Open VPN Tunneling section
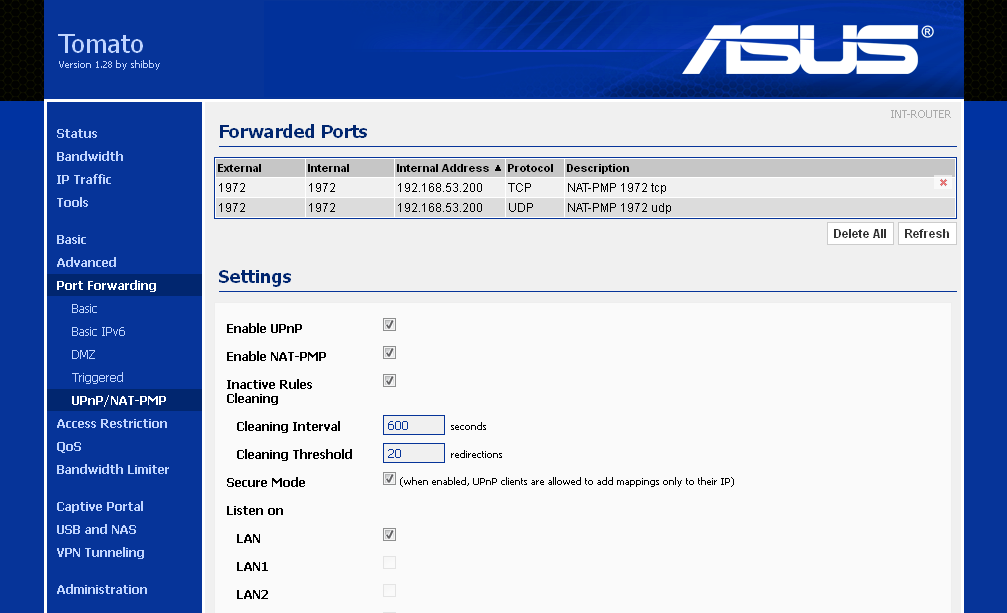 click(100, 553)
